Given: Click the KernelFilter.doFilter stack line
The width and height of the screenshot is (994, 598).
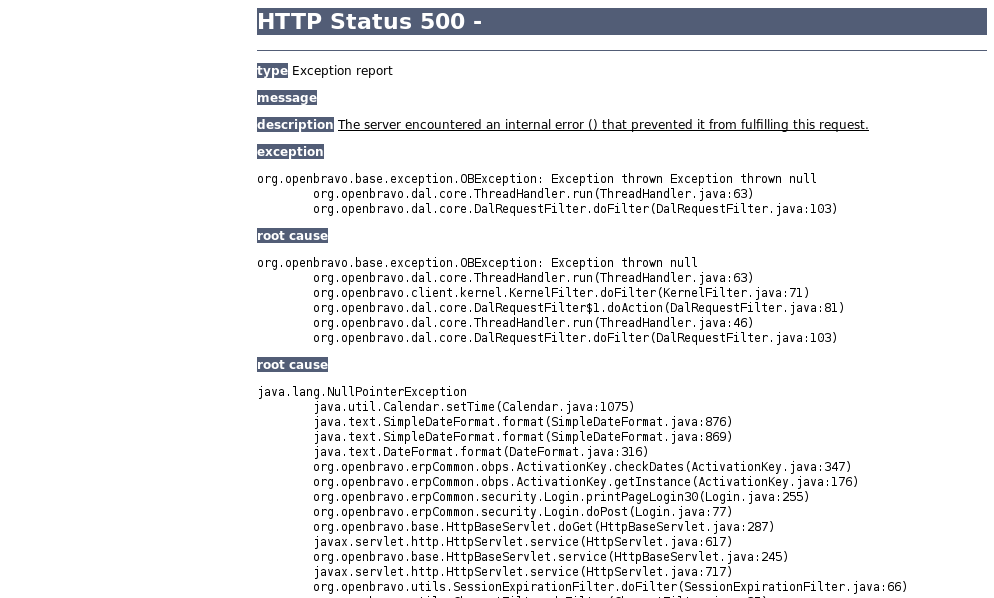Looking at the screenshot, I should pyautogui.click(x=561, y=293).
